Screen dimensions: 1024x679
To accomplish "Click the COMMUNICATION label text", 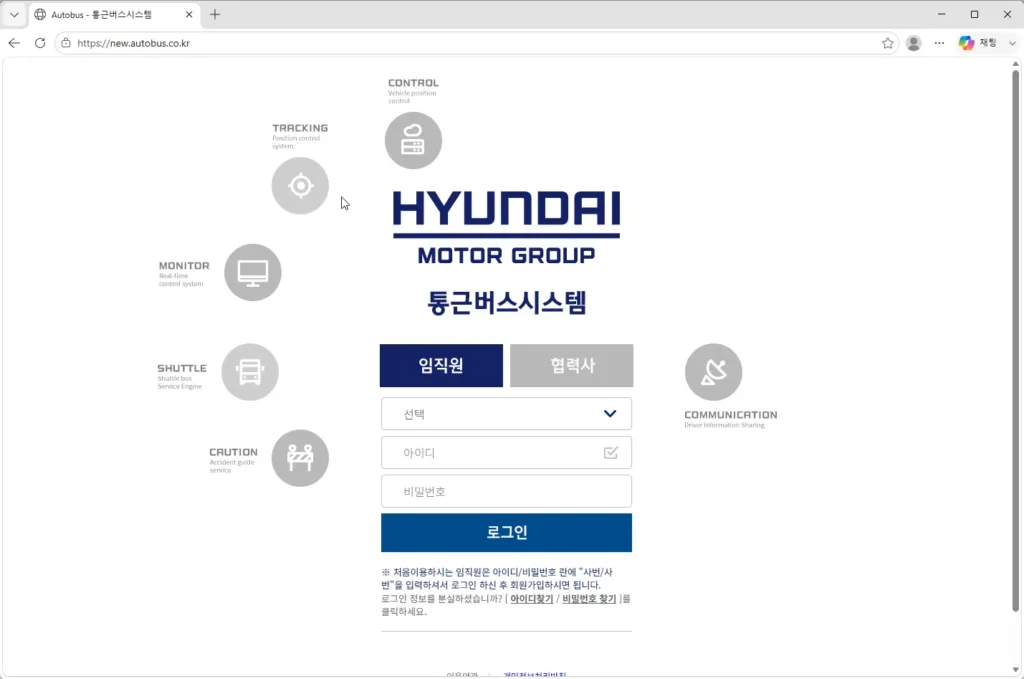I will [x=731, y=415].
